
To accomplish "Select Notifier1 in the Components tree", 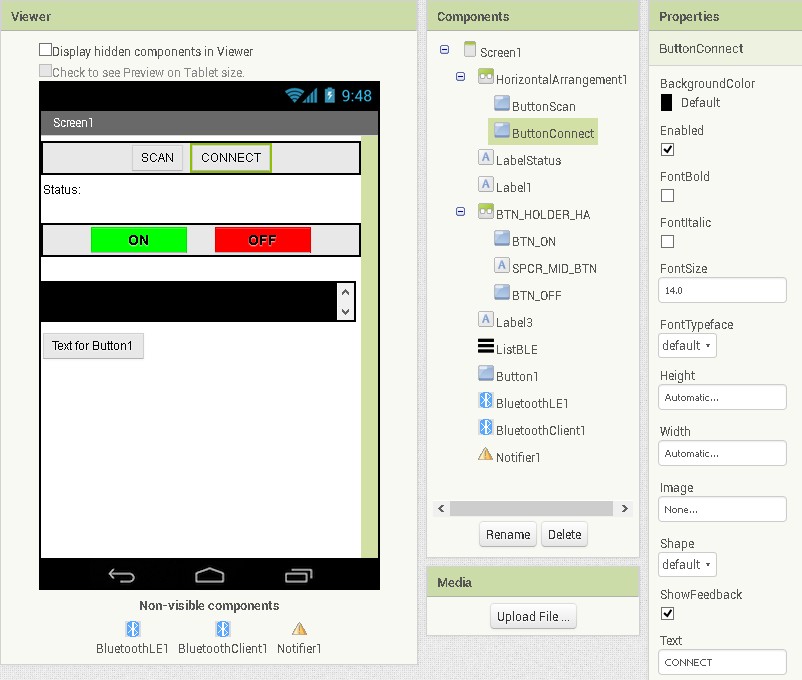I will point(517,457).
